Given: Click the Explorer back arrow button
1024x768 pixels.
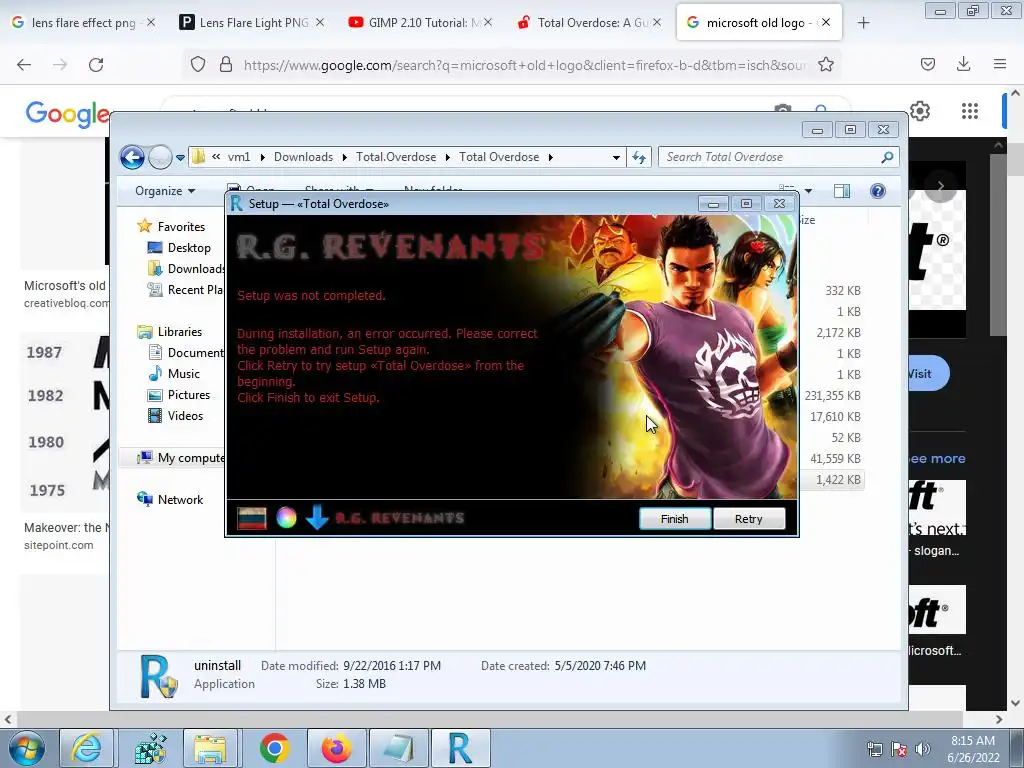Looking at the screenshot, I should [x=133, y=157].
